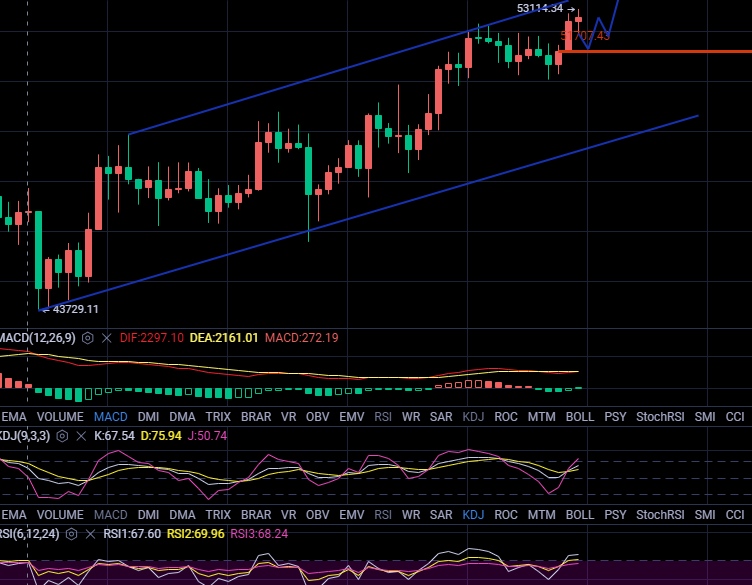This screenshot has height=585, width=752.
Task: Click the DEA:2161.01 value label
Action: (224, 338)
